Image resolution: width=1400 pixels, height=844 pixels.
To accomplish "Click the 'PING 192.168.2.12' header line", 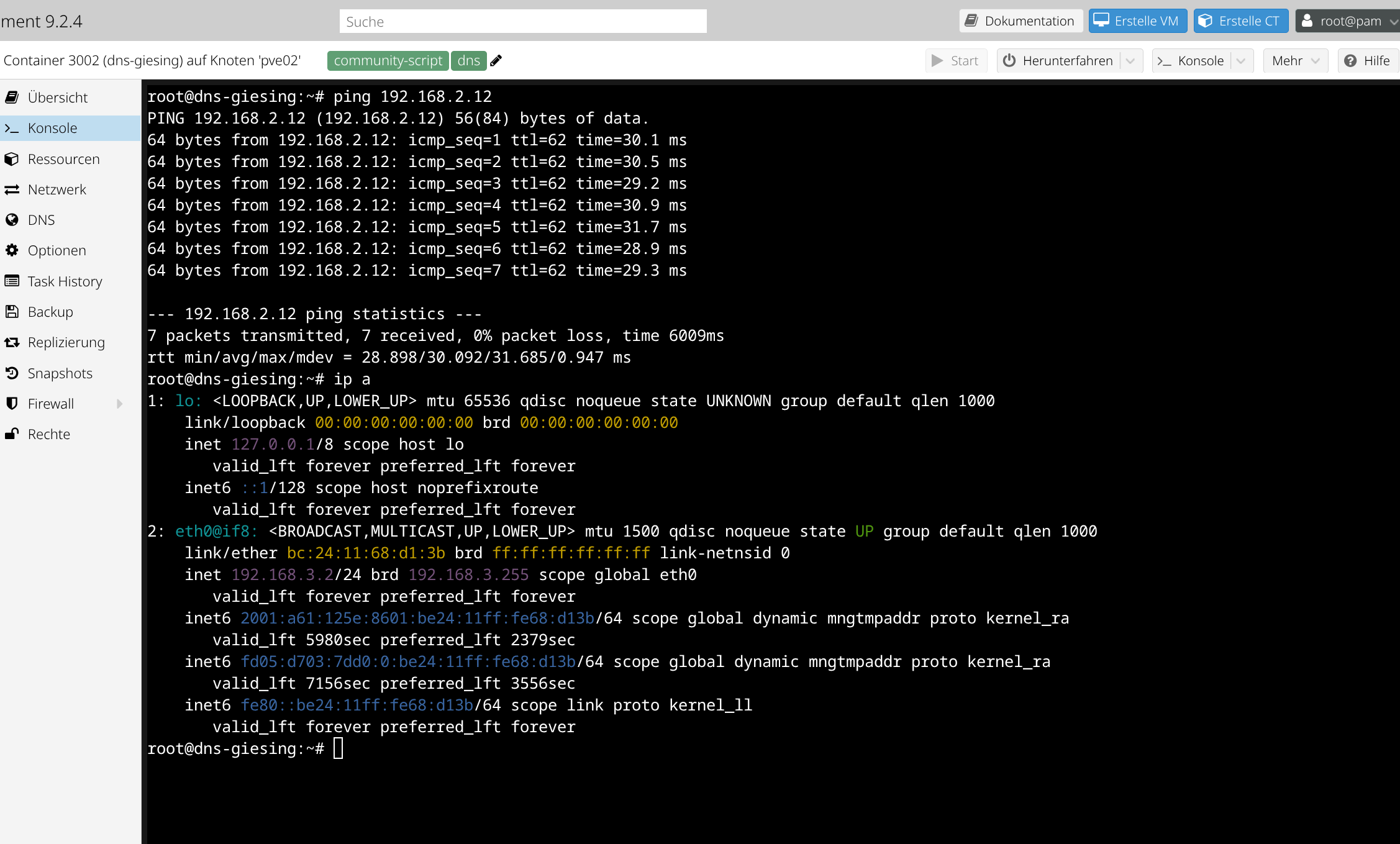I will (x=398, y=118).
